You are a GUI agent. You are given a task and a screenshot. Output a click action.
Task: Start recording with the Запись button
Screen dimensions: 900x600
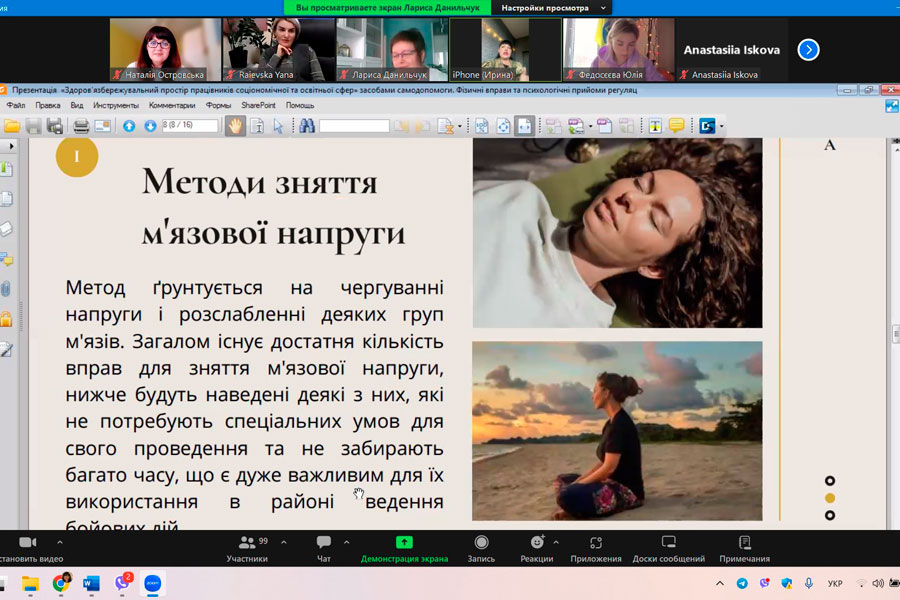[x=481, y=547]
